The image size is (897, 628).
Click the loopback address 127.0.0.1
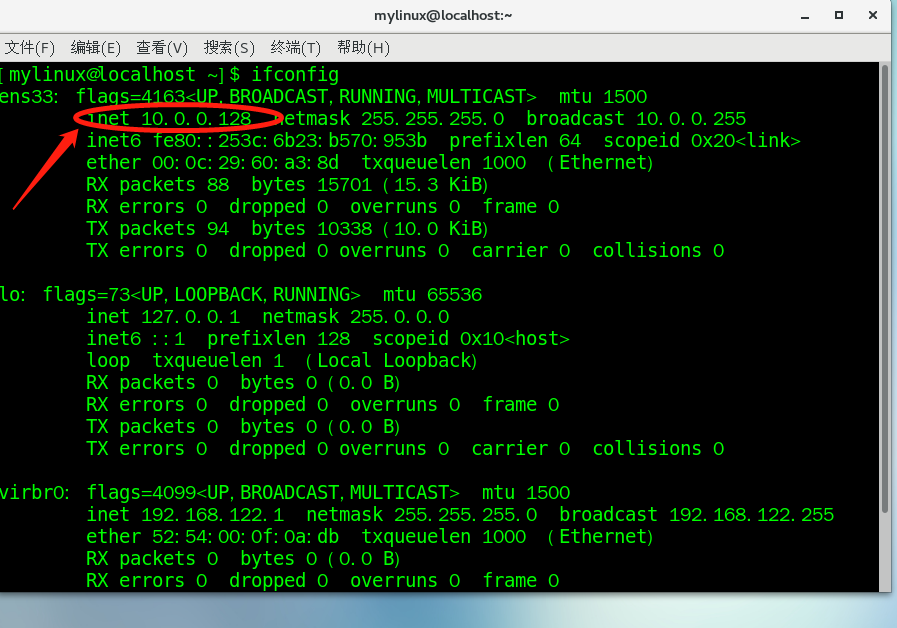(190, 316)
